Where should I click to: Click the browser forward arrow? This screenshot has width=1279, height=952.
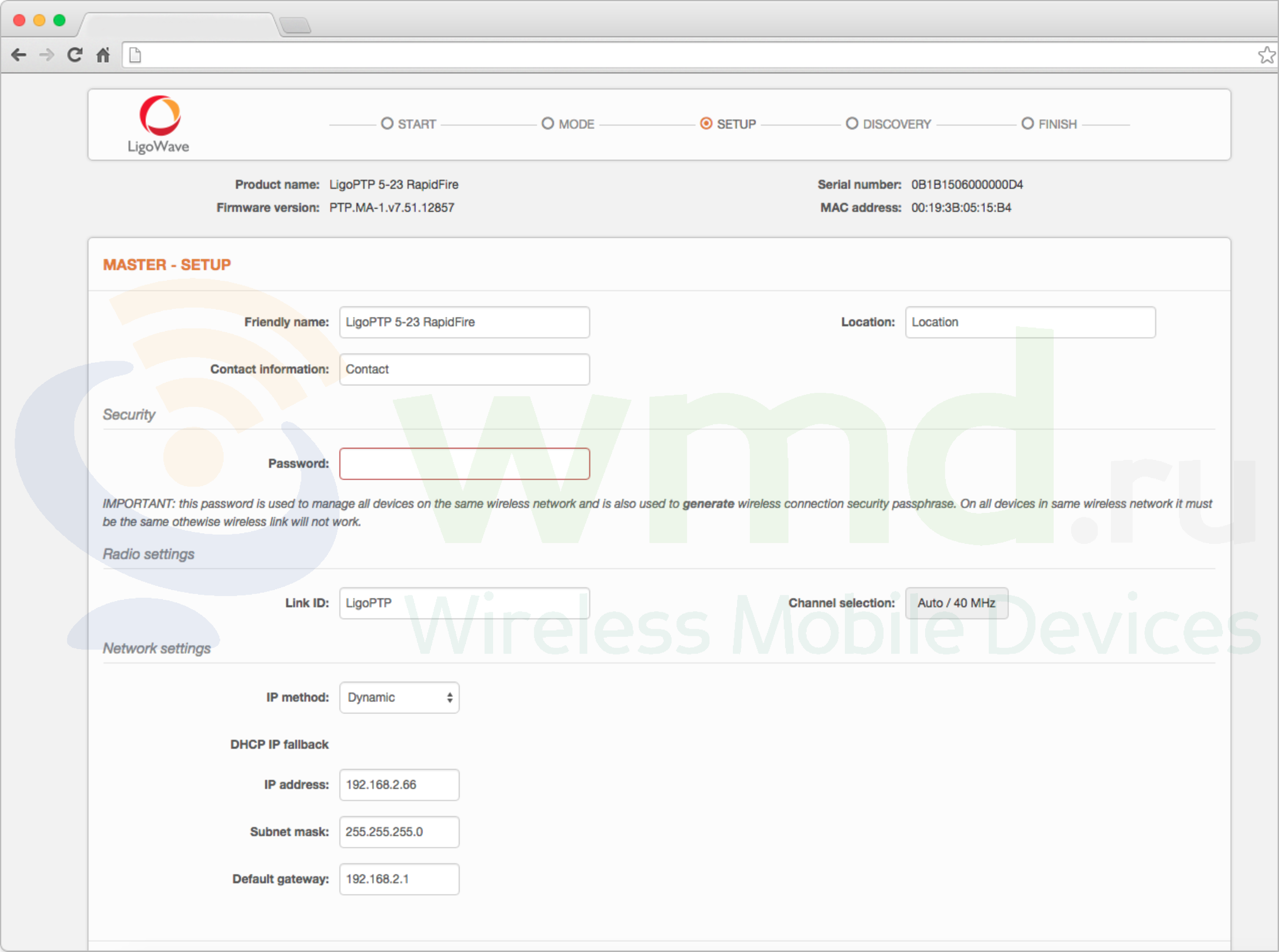(x=47, y=55)
